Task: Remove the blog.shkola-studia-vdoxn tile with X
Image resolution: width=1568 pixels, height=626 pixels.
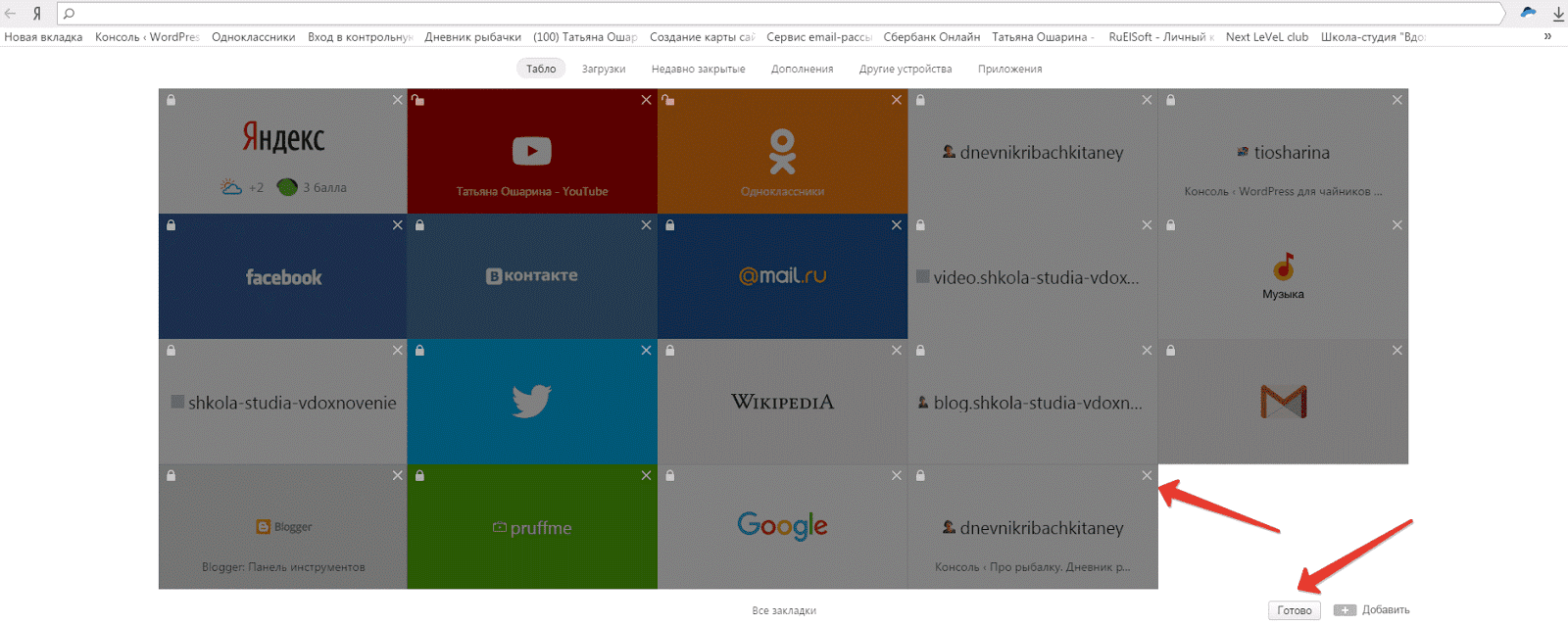Action: [x=1148, y=351]
